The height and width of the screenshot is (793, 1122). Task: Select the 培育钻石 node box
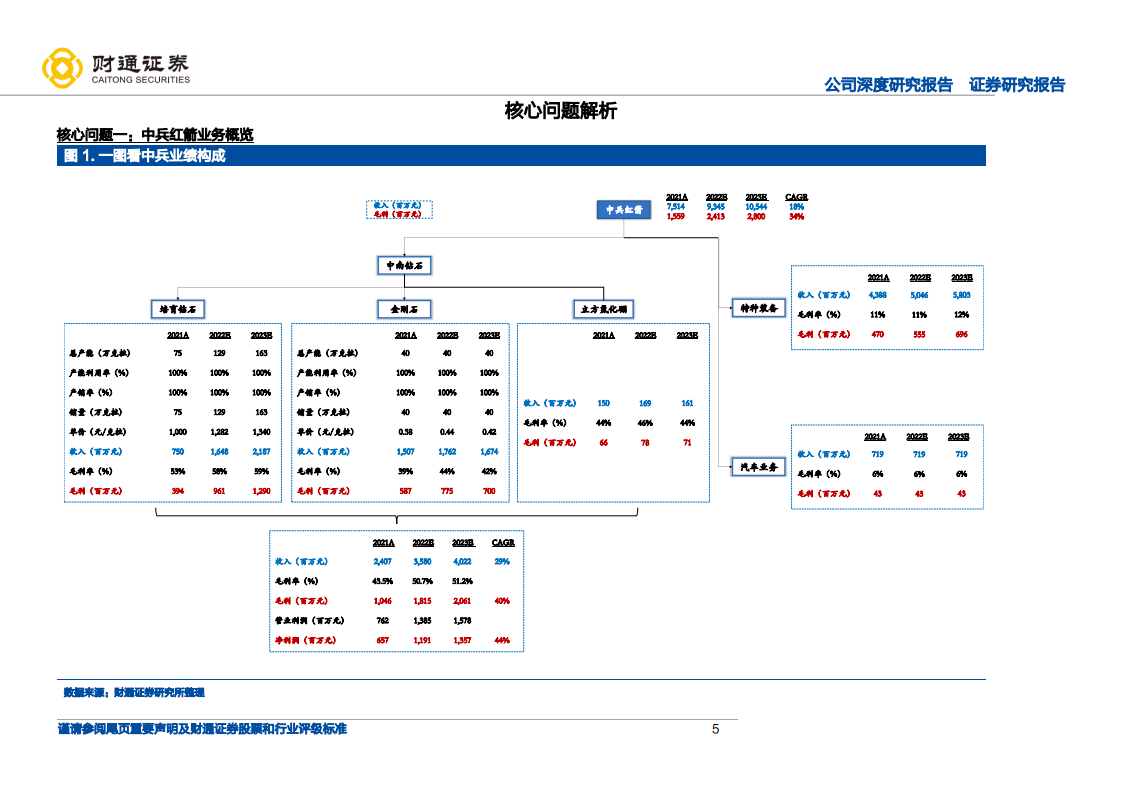(179, 308)
